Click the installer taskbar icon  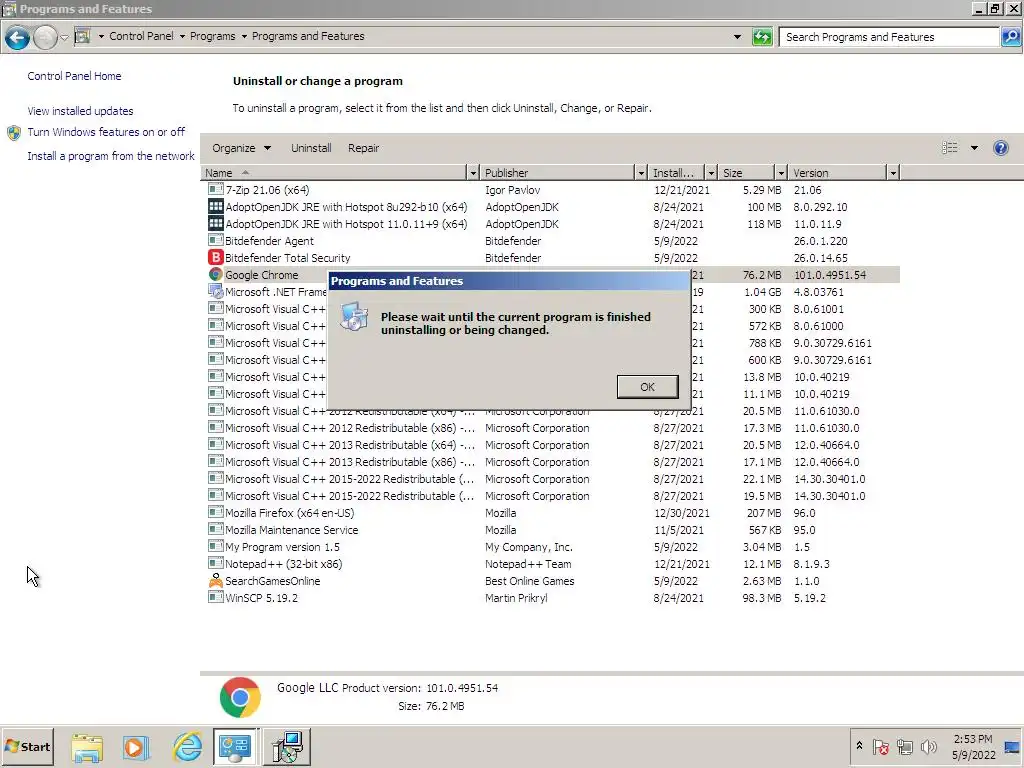287,746
